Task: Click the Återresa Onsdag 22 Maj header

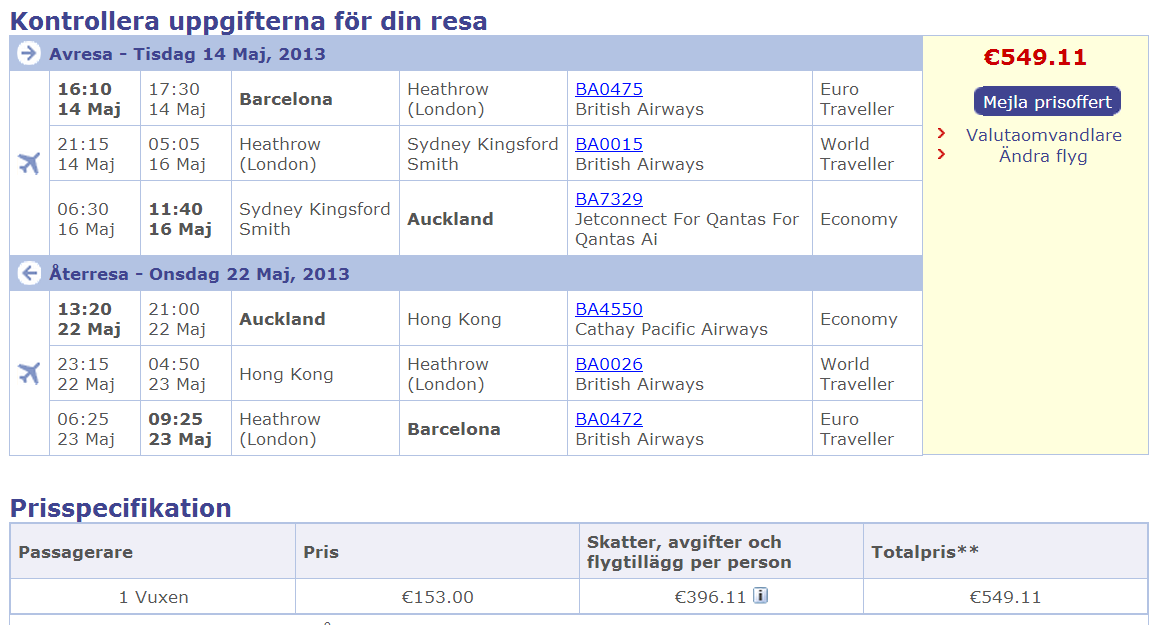Action: [x=199, y=274]
